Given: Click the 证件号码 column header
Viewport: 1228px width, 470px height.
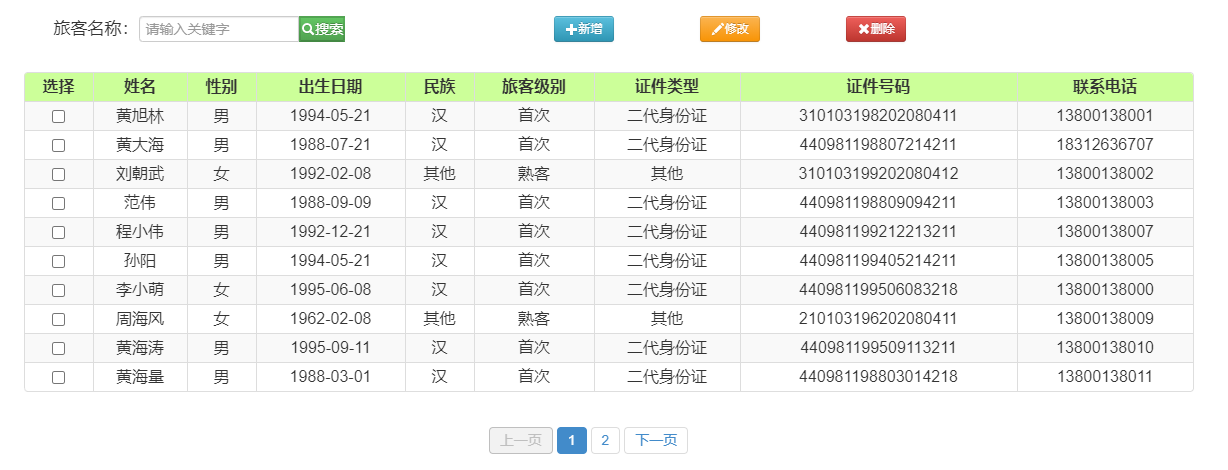Looking at the screenshot, I should tap(879, 87).
